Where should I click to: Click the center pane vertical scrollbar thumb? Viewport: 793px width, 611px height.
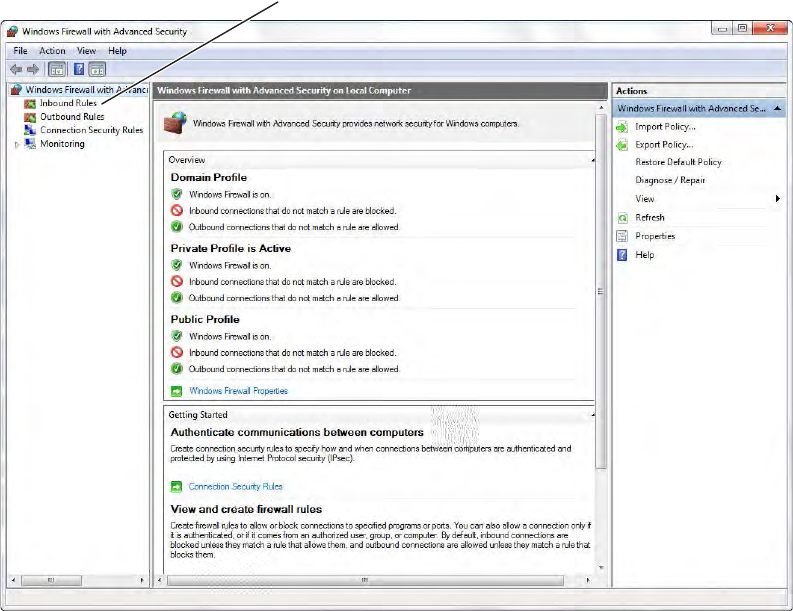click(x=600, y=292)
